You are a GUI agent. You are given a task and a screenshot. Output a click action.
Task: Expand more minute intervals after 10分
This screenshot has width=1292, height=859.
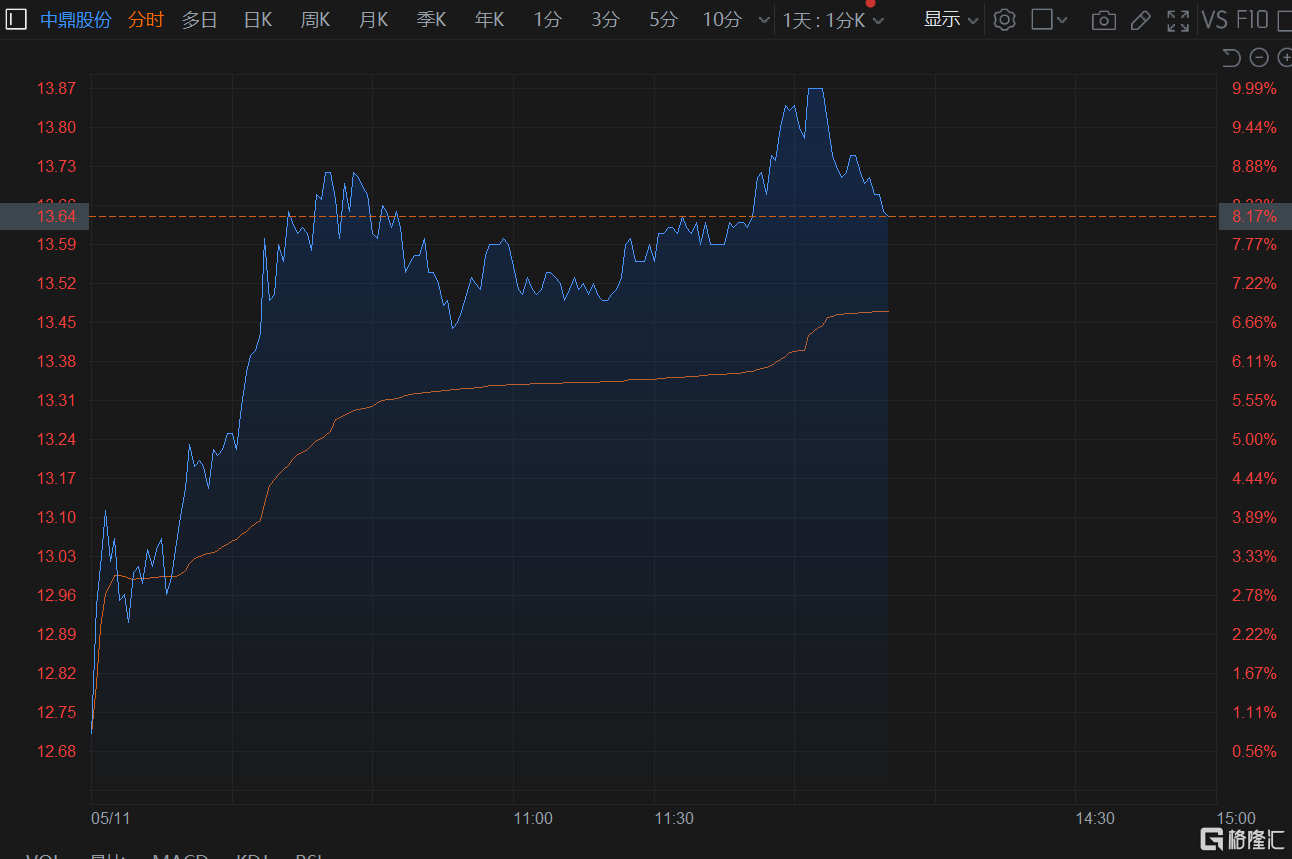click(x=764, y=20)
